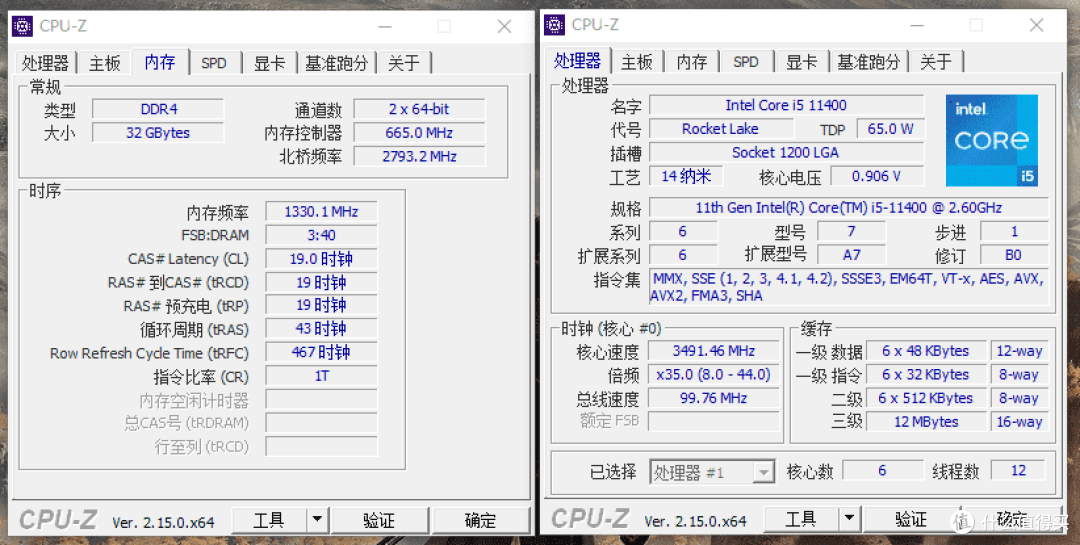
Task: Click the 6 x 48 KBytes L1 data cache
Action: click(x=926, y=351)
